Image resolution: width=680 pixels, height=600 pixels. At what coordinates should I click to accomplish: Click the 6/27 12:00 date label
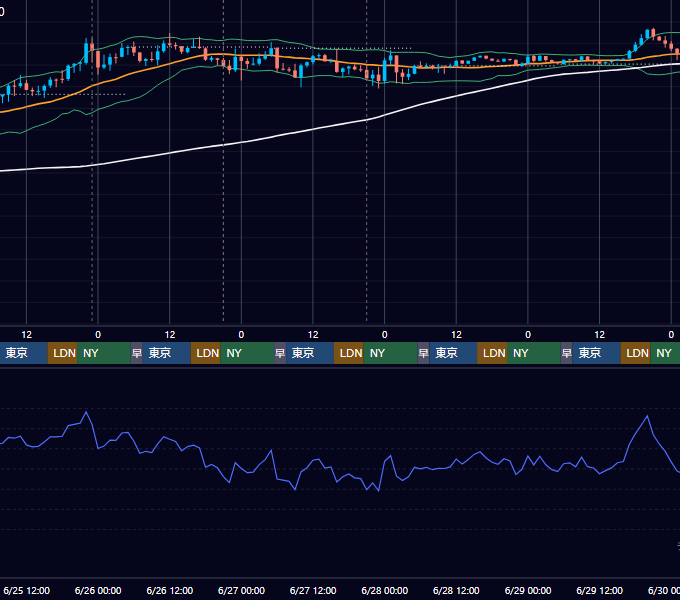pos(313,590)
